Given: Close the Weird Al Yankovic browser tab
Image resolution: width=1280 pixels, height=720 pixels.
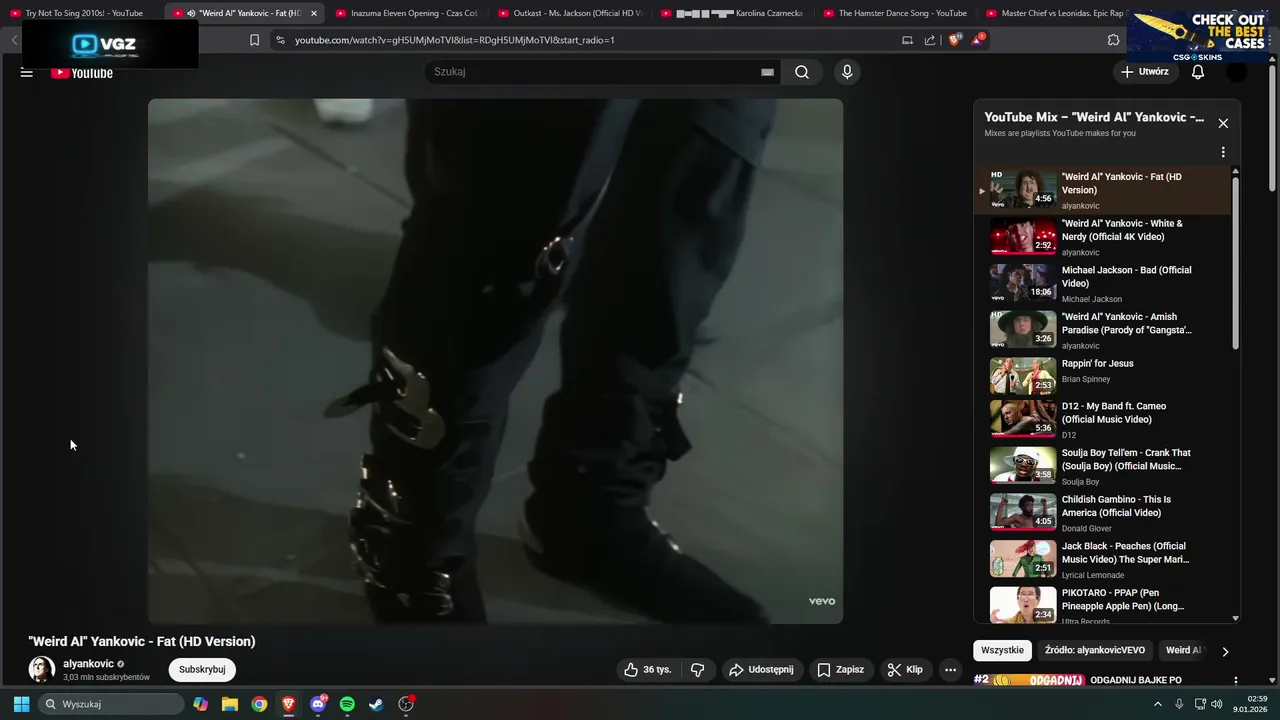Looking at the screenshot, I should click(x=314, y=13).
